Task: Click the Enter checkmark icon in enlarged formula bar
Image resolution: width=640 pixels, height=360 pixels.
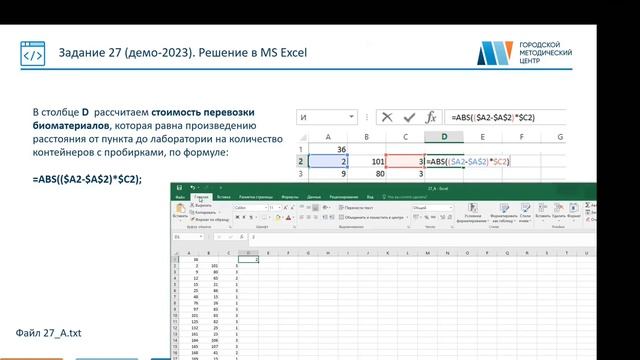Action: click(x=409, y=118)
